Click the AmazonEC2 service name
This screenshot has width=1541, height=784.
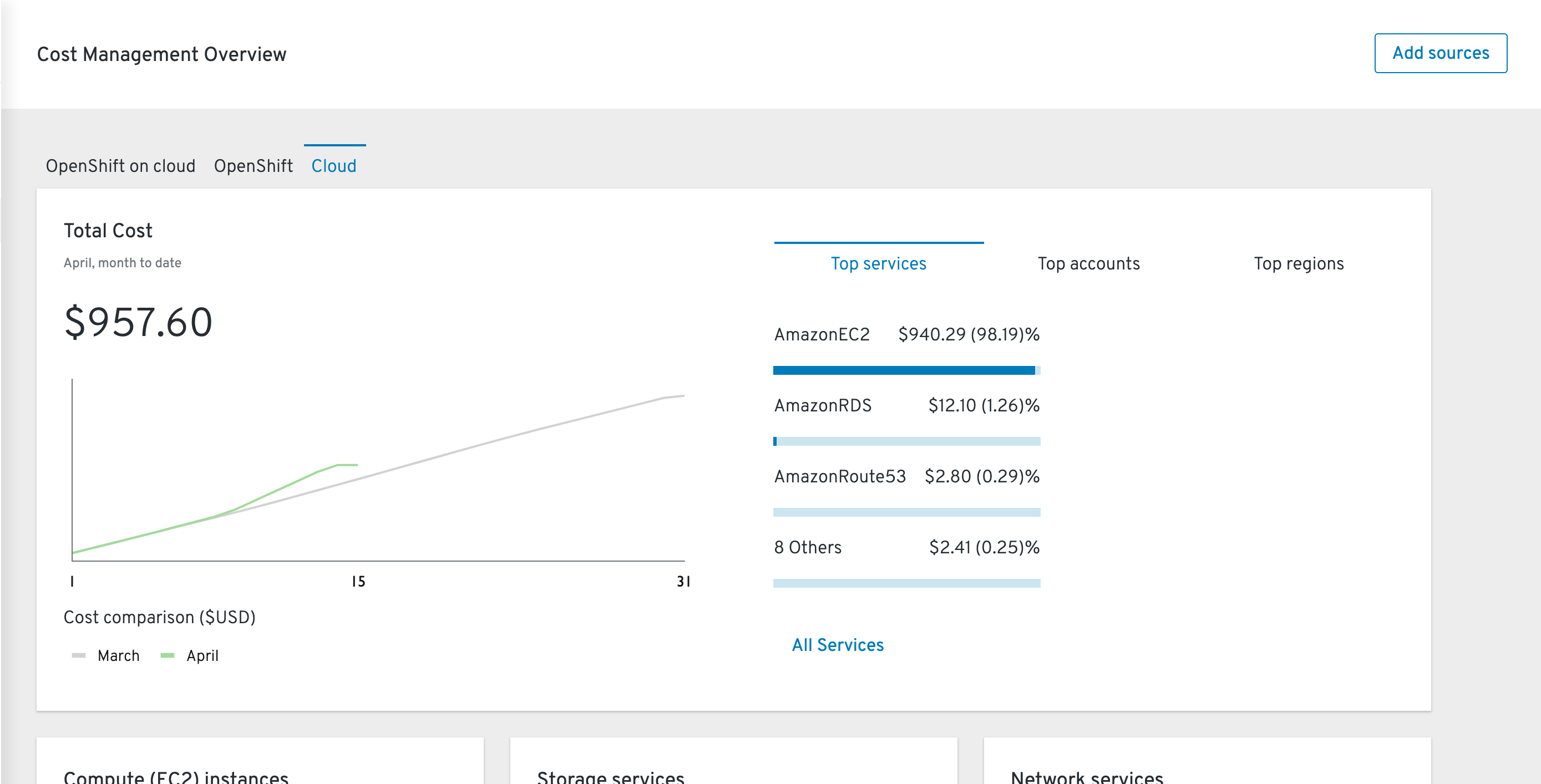click(822, 334)
